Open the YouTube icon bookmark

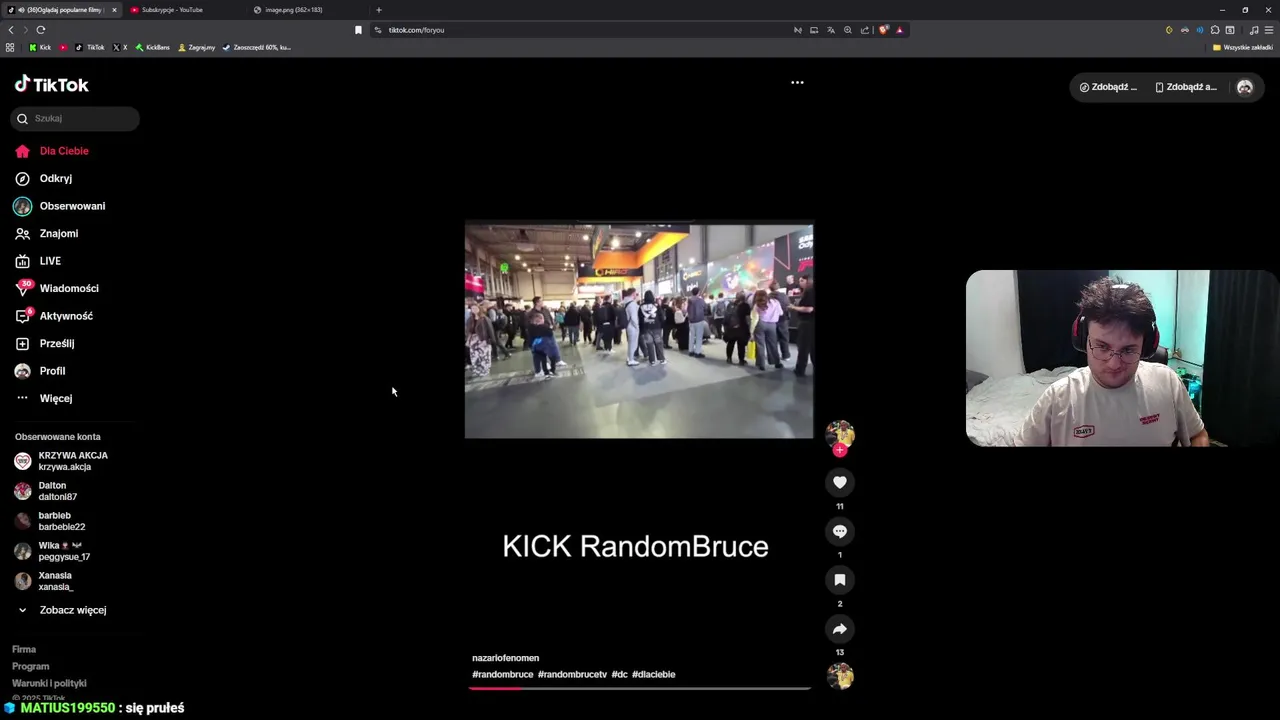coord(64,47)
